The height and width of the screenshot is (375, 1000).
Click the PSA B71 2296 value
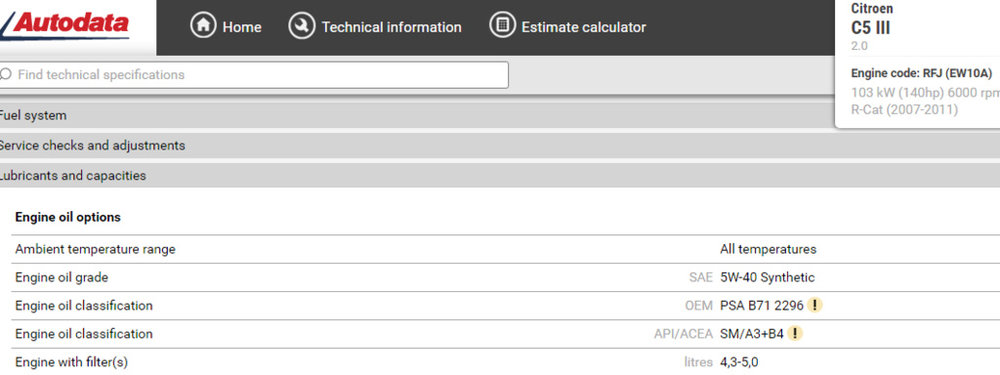(x=761, y=305)
